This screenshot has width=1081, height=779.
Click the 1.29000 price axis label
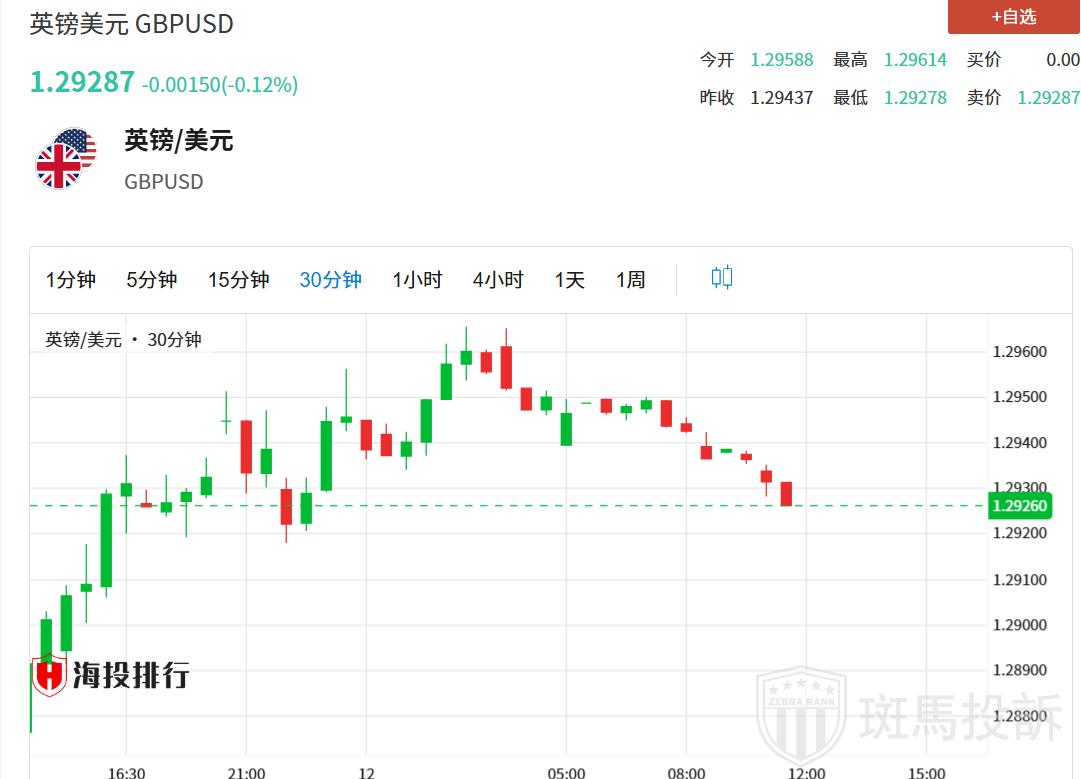pos(1020,625)
